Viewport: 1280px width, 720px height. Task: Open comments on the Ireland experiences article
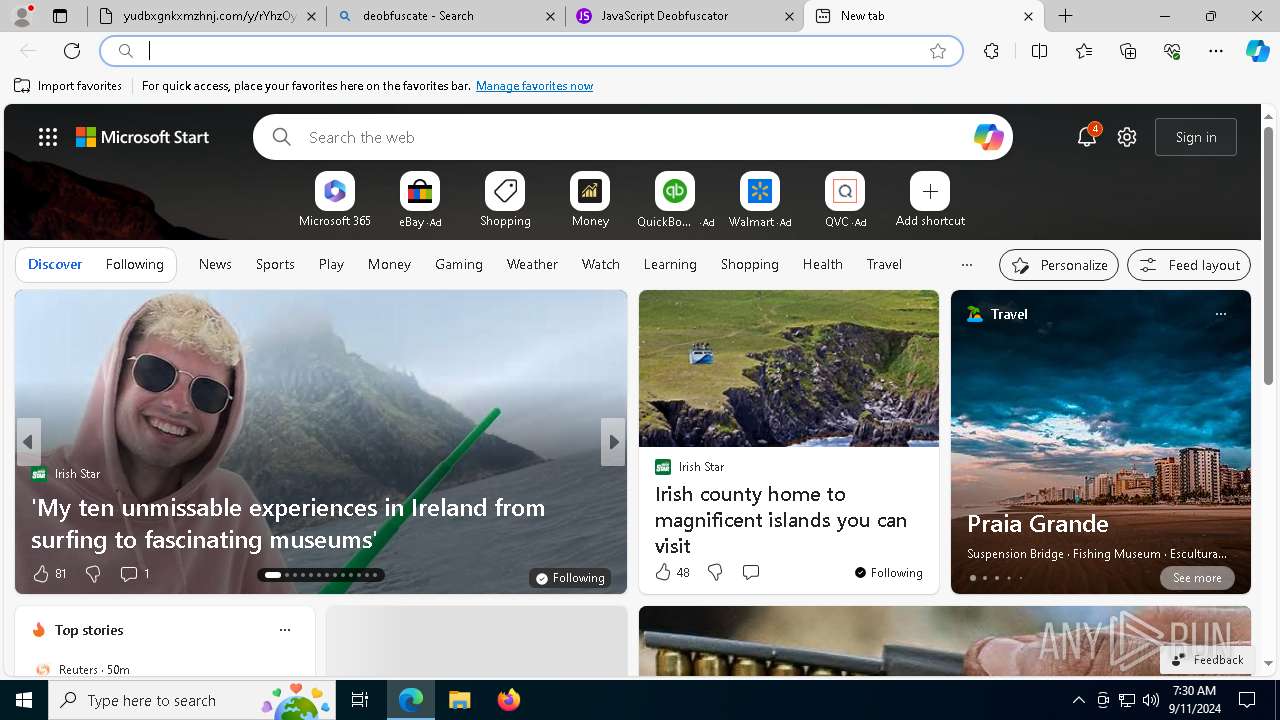pyautogui.click(x=134, y=573)
